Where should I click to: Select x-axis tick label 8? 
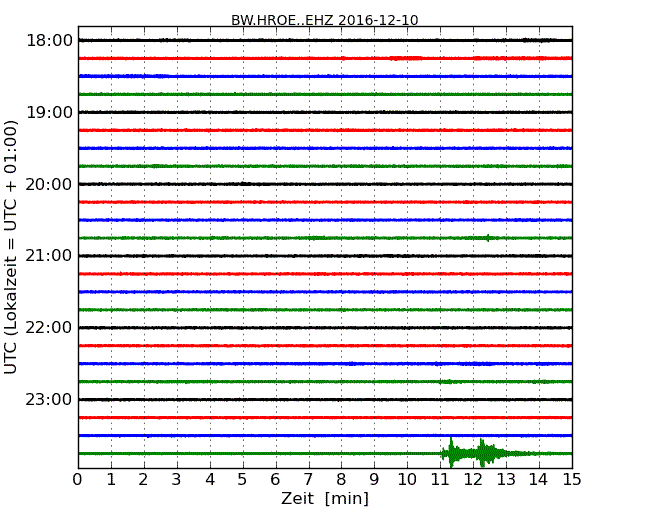341,479
